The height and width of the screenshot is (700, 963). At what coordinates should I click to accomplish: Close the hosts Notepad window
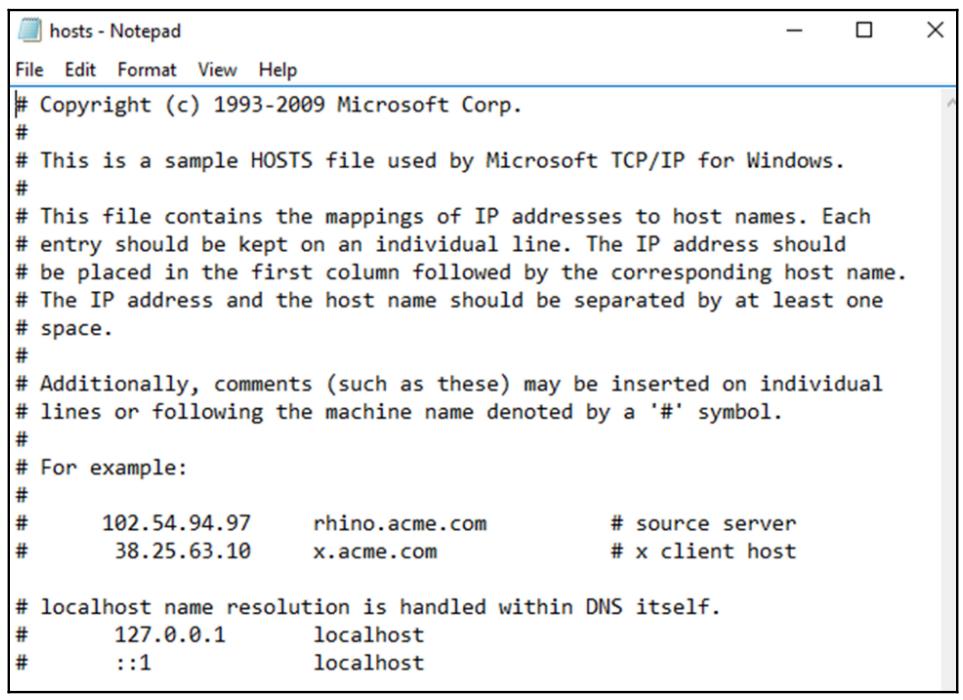[935, 31]
